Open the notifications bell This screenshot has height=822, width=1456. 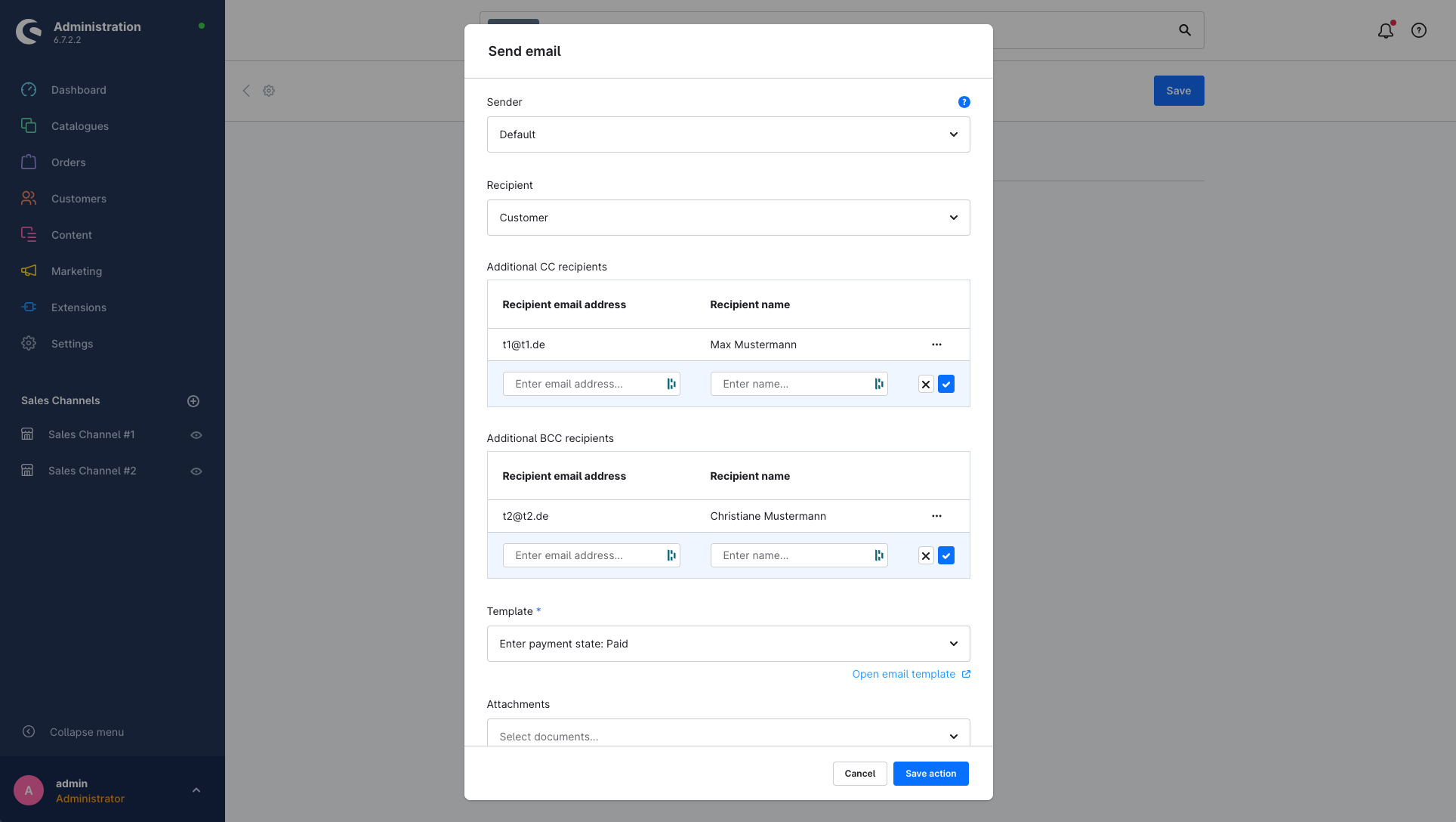(1385, 30)
